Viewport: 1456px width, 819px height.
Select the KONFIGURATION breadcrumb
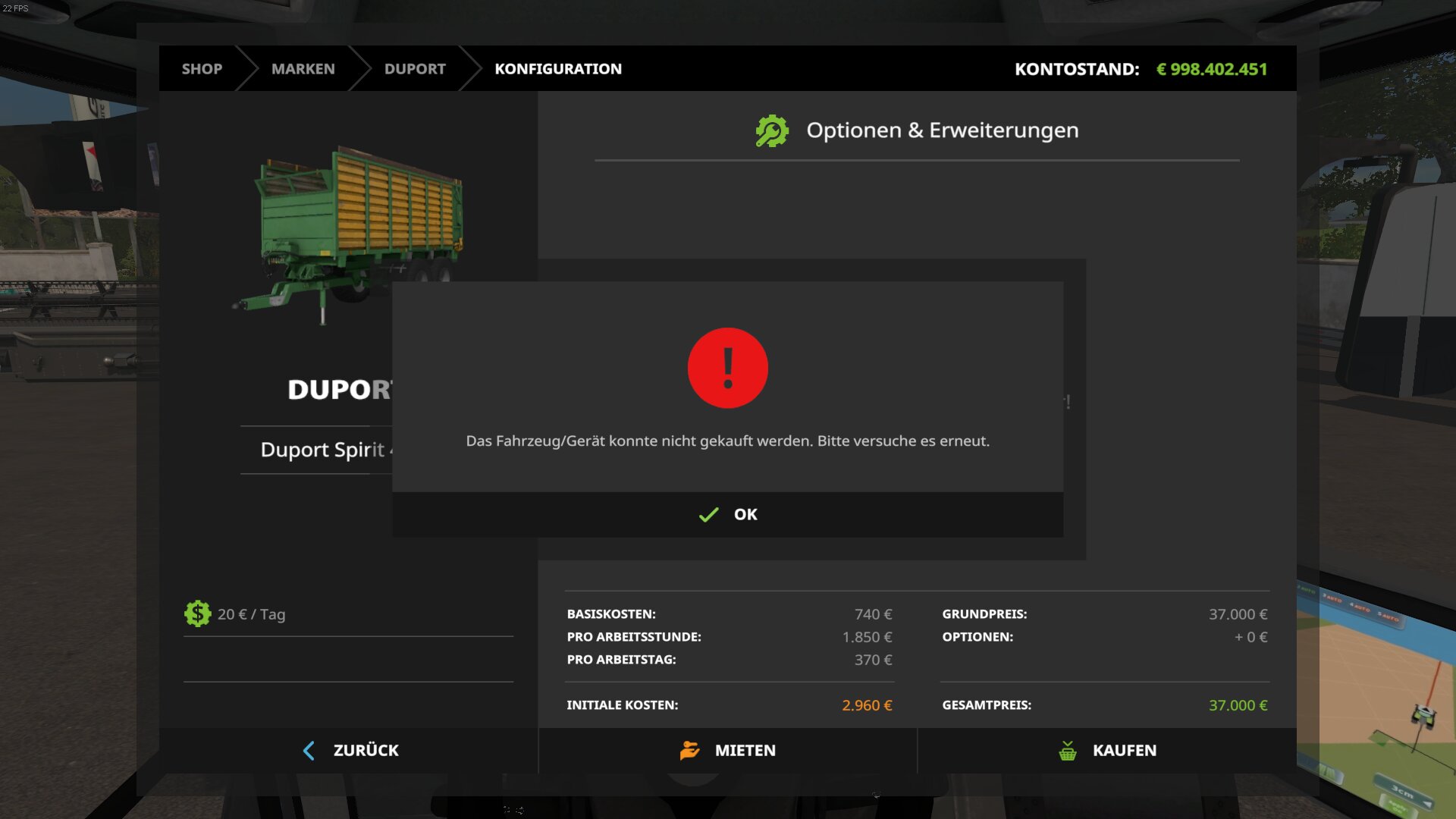[557, 69]
